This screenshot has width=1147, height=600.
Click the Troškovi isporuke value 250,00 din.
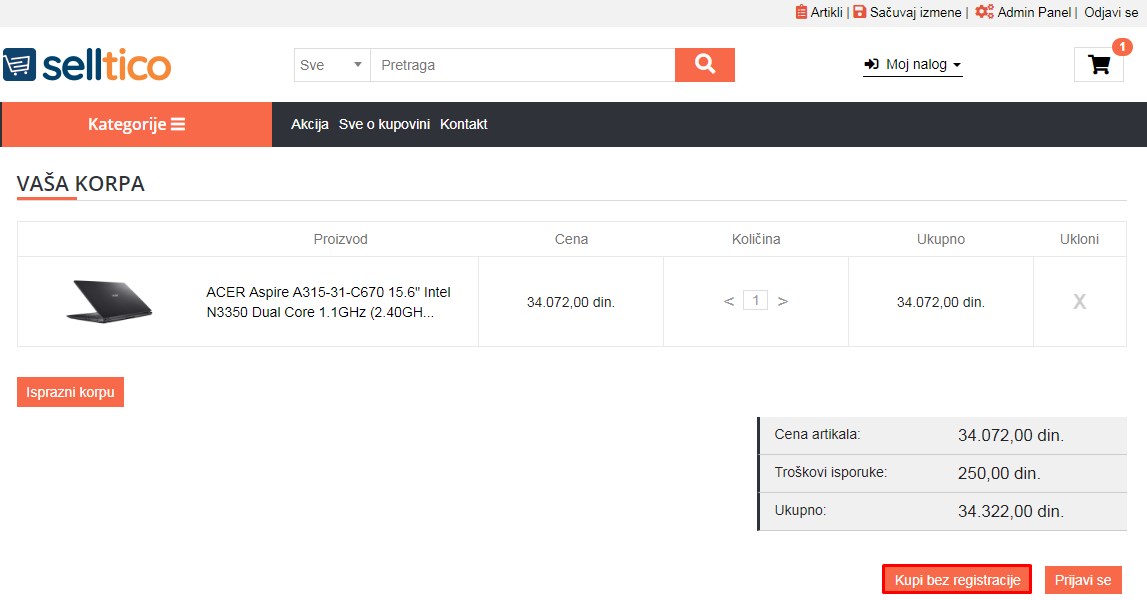click(x=999, y=473)
